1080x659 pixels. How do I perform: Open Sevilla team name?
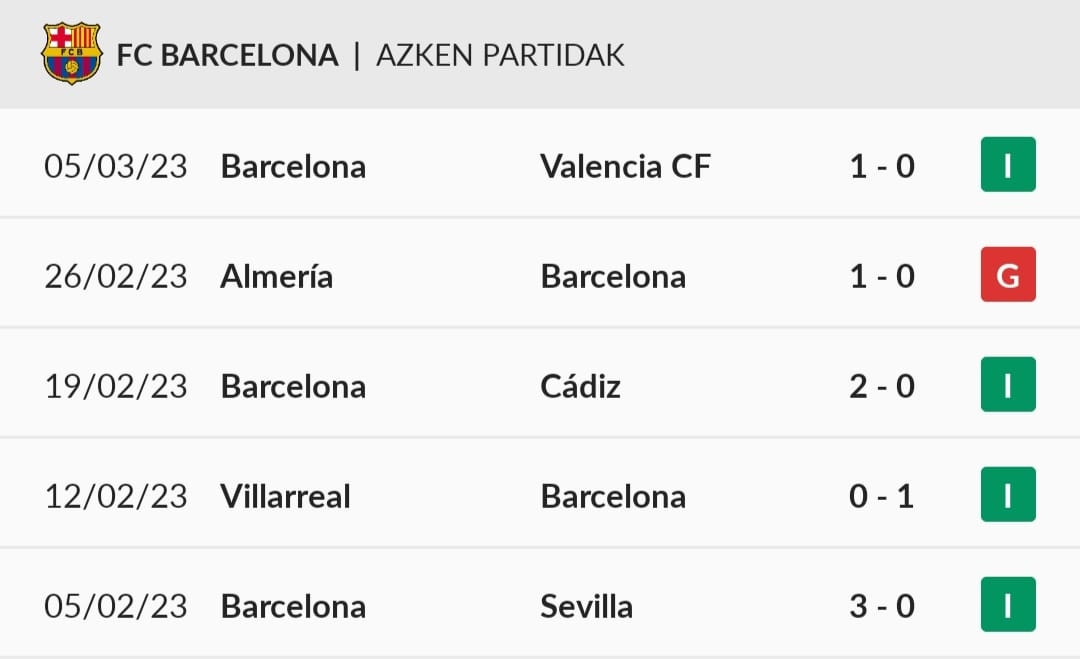pos(586,606)
